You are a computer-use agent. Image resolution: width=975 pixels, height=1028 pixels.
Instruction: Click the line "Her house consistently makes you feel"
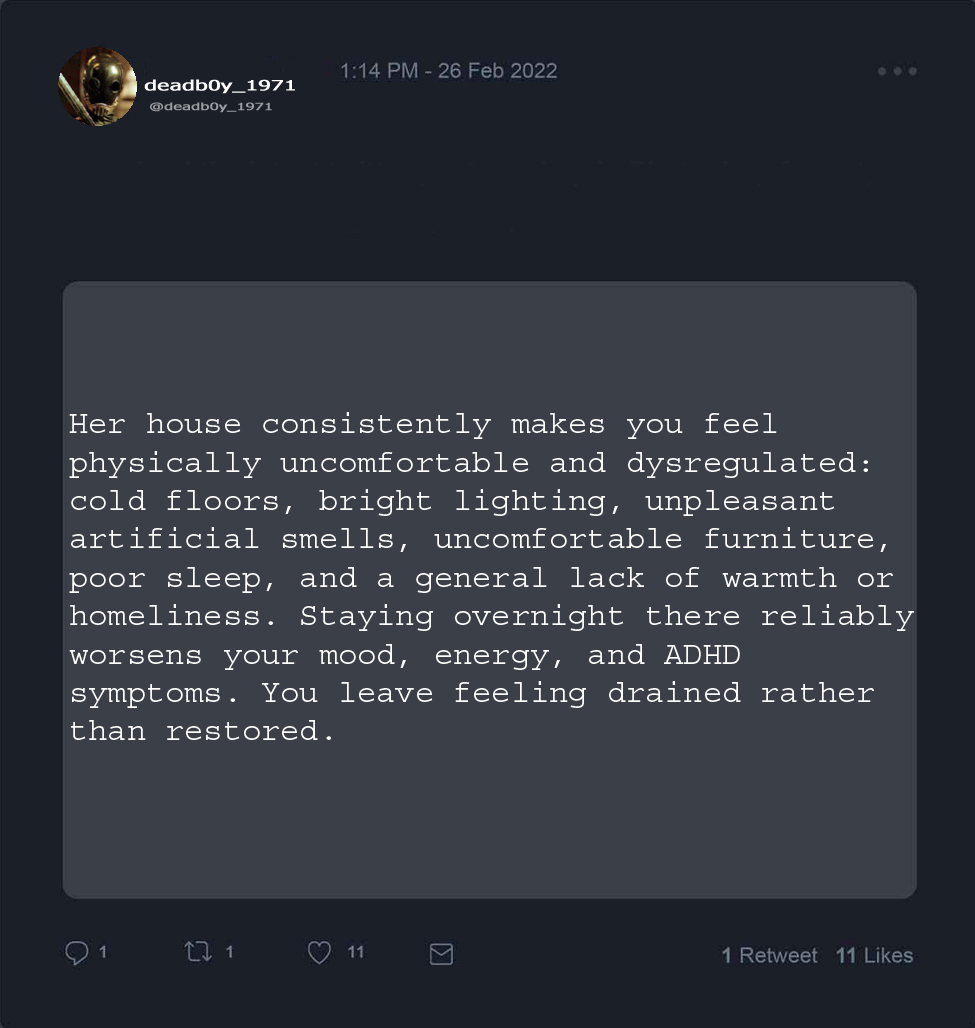tap(422, 424)
